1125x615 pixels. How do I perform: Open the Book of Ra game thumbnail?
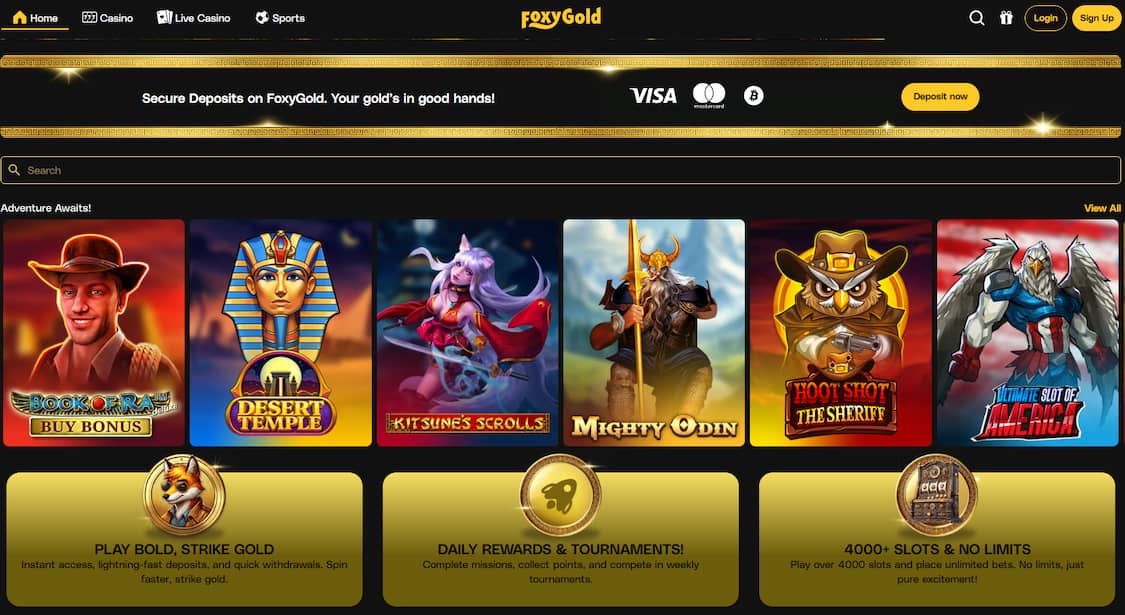coord(94,333)
